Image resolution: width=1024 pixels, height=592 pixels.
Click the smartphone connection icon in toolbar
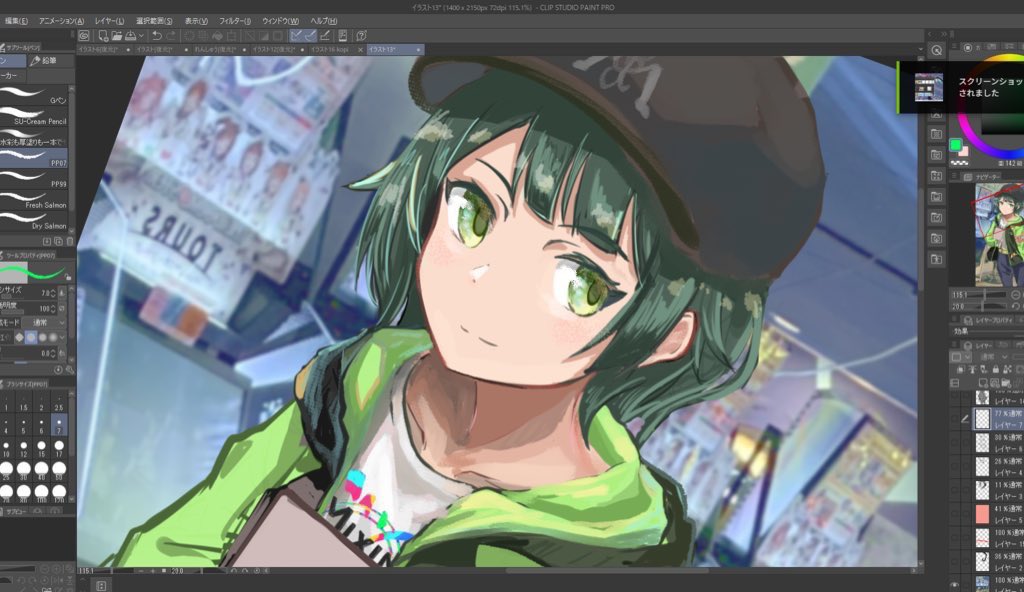pyautogui.click(x=342, y=36)
